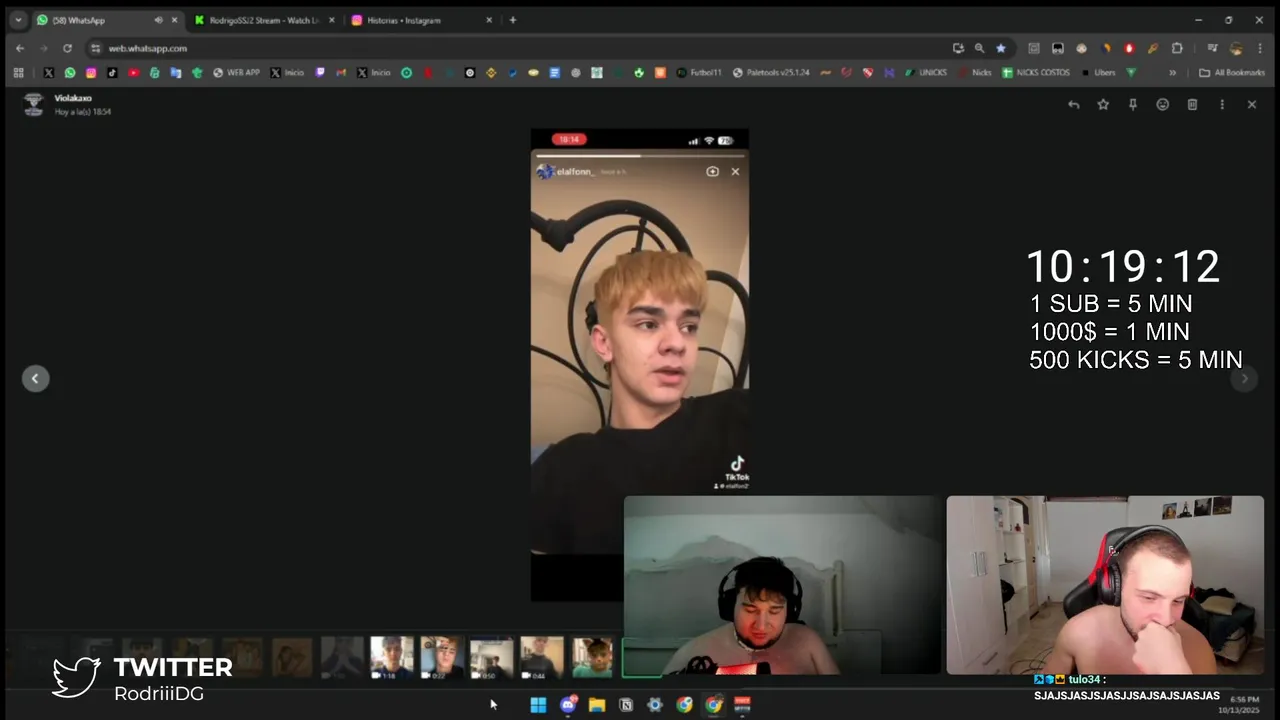Screen dimensions: 1280x720
Task: React with the emoji icon
Action: click(x=1162, y=104)
